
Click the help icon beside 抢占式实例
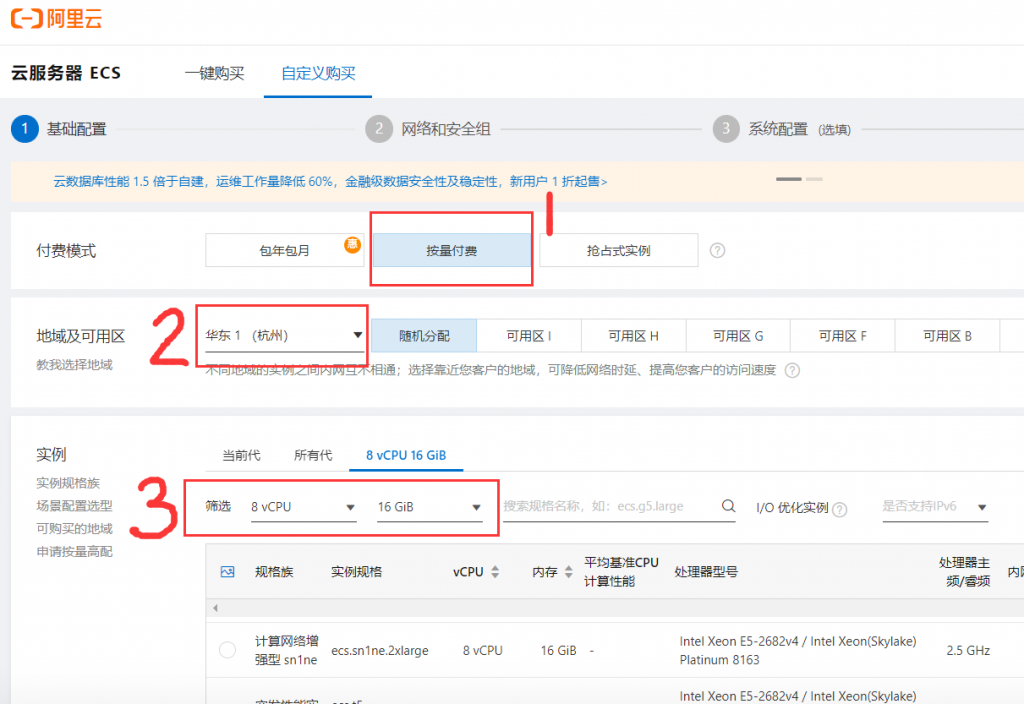[717, 250]
